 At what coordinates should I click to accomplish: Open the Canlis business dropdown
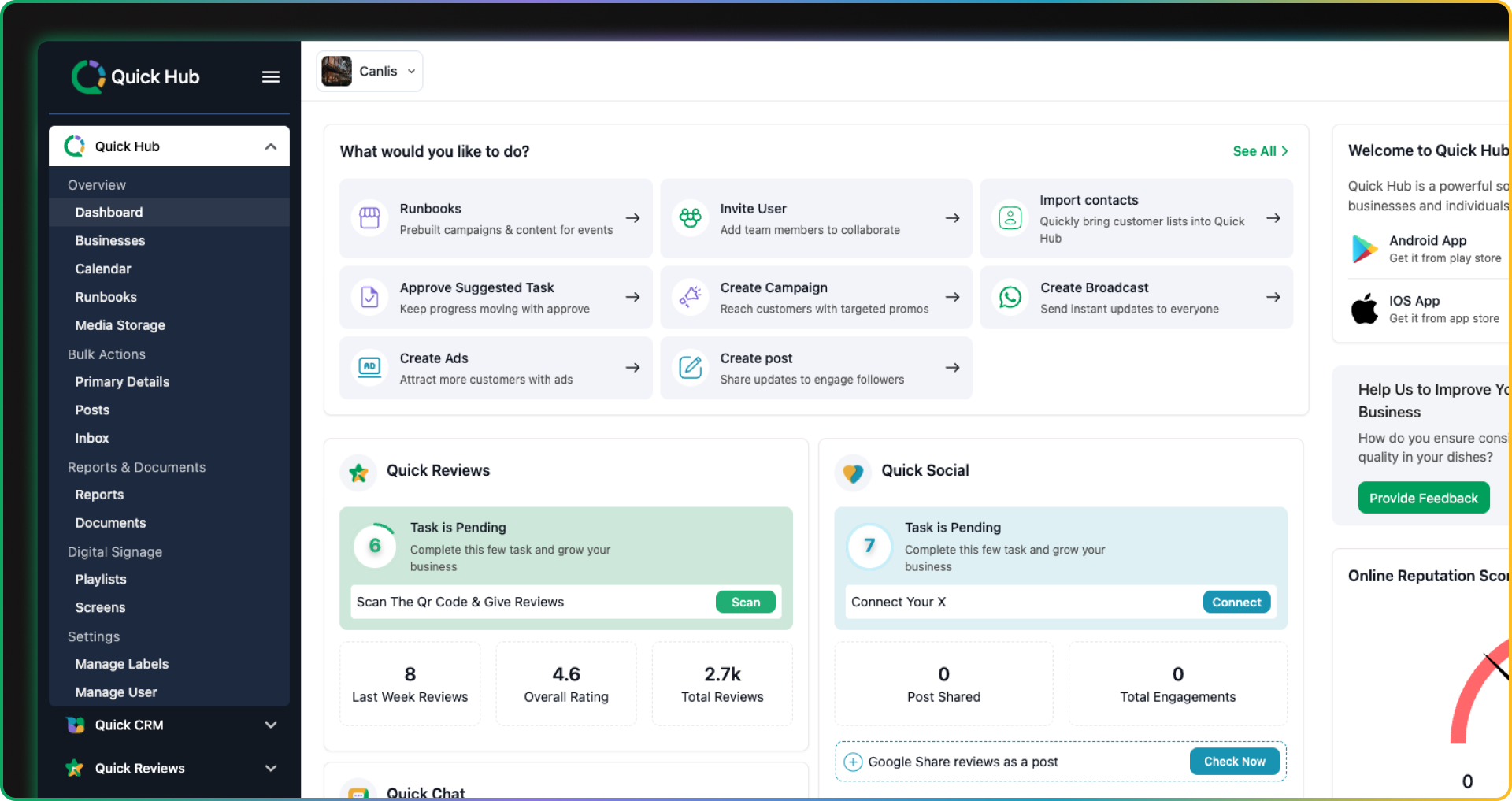pyautogui.click(x=369, y=71)
